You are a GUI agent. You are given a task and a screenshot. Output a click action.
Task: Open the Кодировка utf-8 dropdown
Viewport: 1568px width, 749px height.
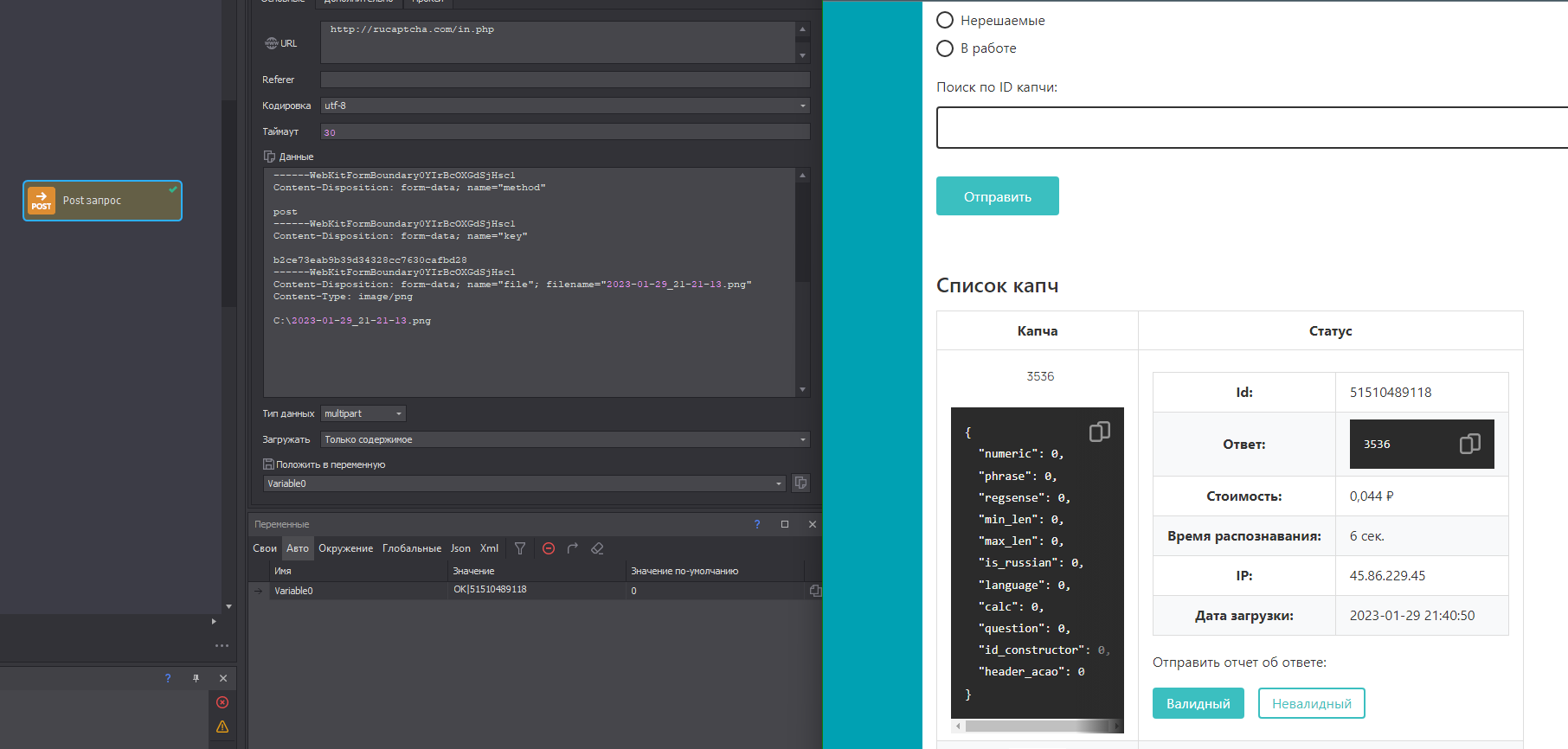565,106
